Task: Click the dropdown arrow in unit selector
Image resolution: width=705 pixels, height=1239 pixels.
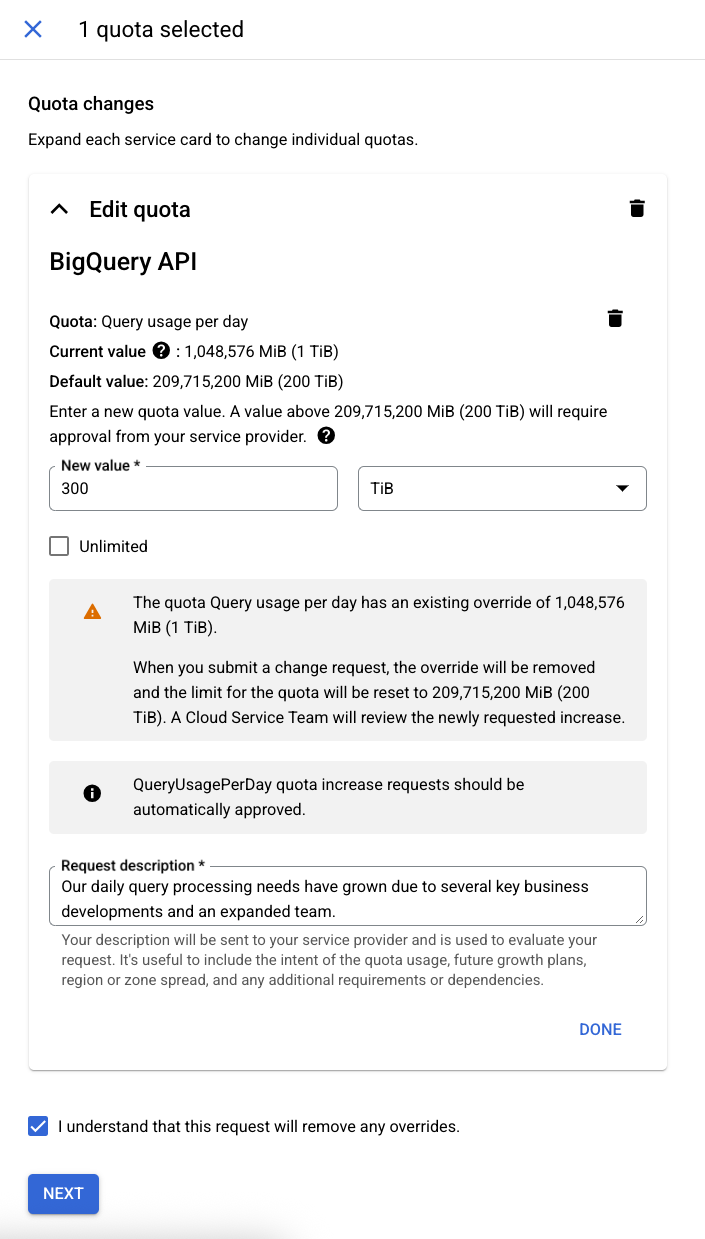Action: tap(622, 489)
